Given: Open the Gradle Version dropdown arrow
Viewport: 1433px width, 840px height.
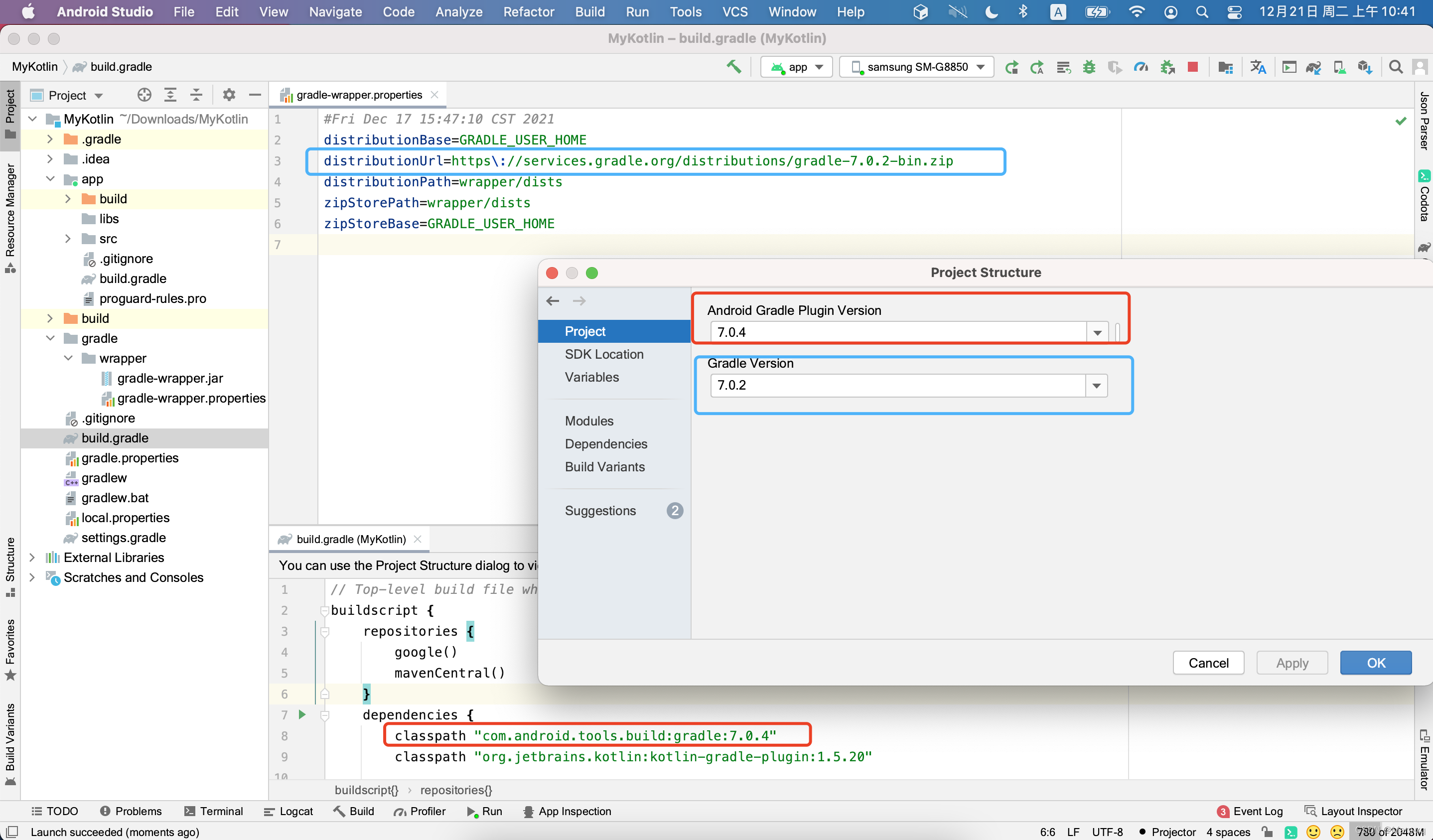Looking at the screenshot, I should (1096, 386).
